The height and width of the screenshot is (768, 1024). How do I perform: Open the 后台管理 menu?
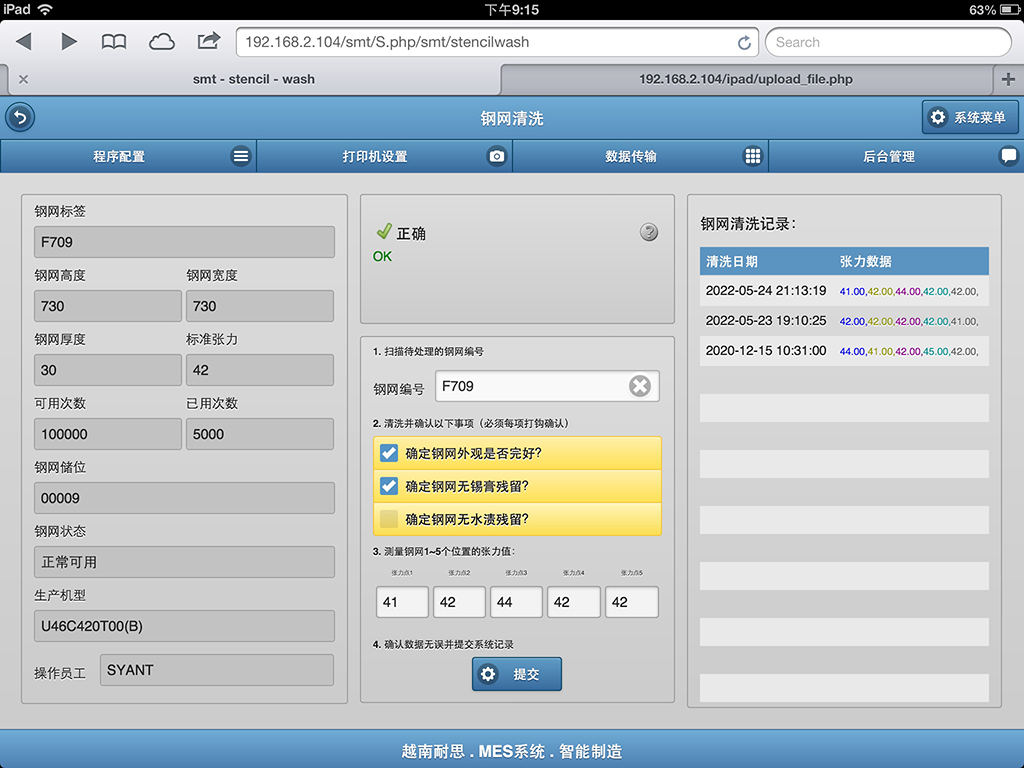point(896,156)
